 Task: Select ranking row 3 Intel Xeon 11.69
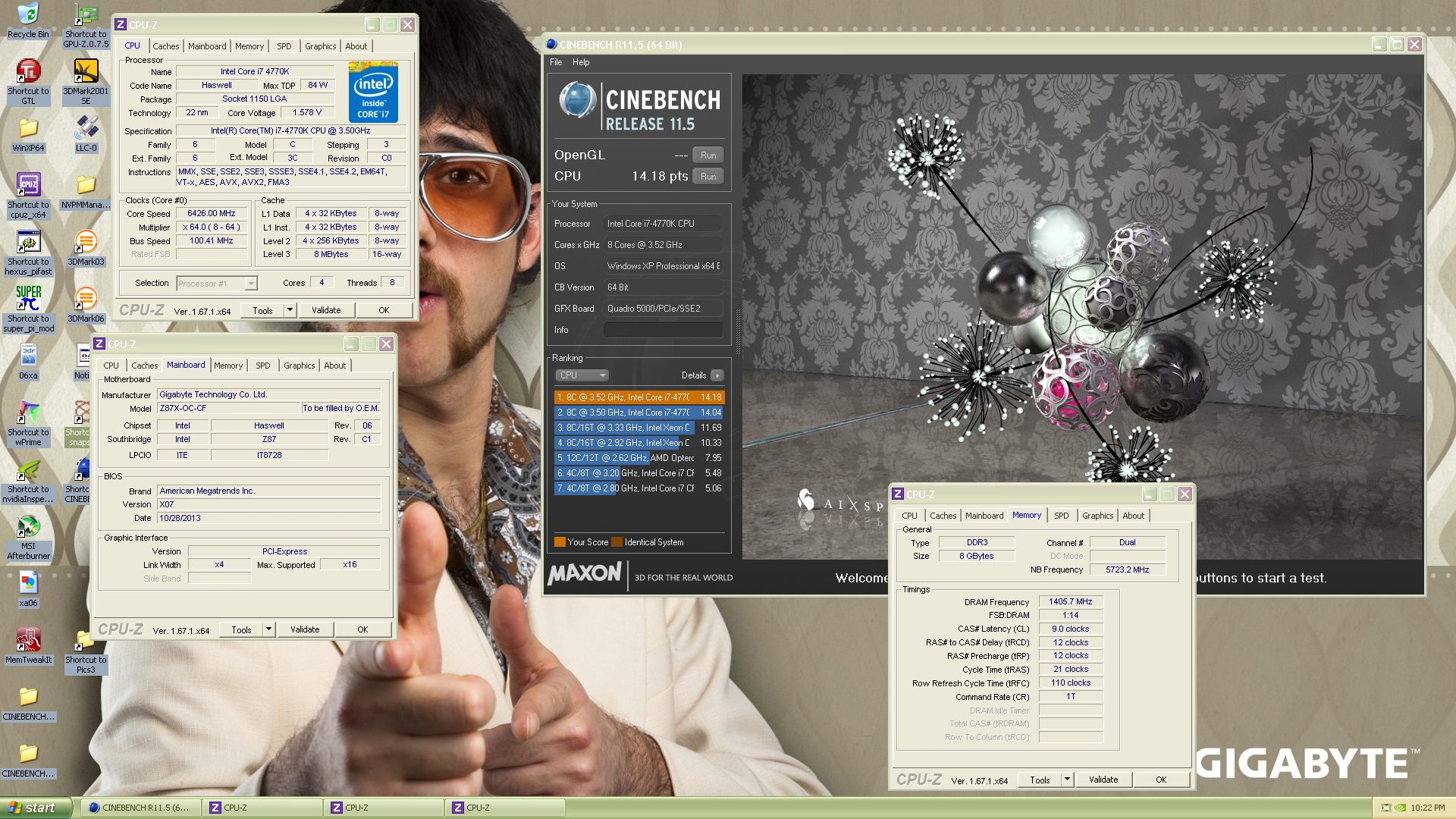pos(639,428)
